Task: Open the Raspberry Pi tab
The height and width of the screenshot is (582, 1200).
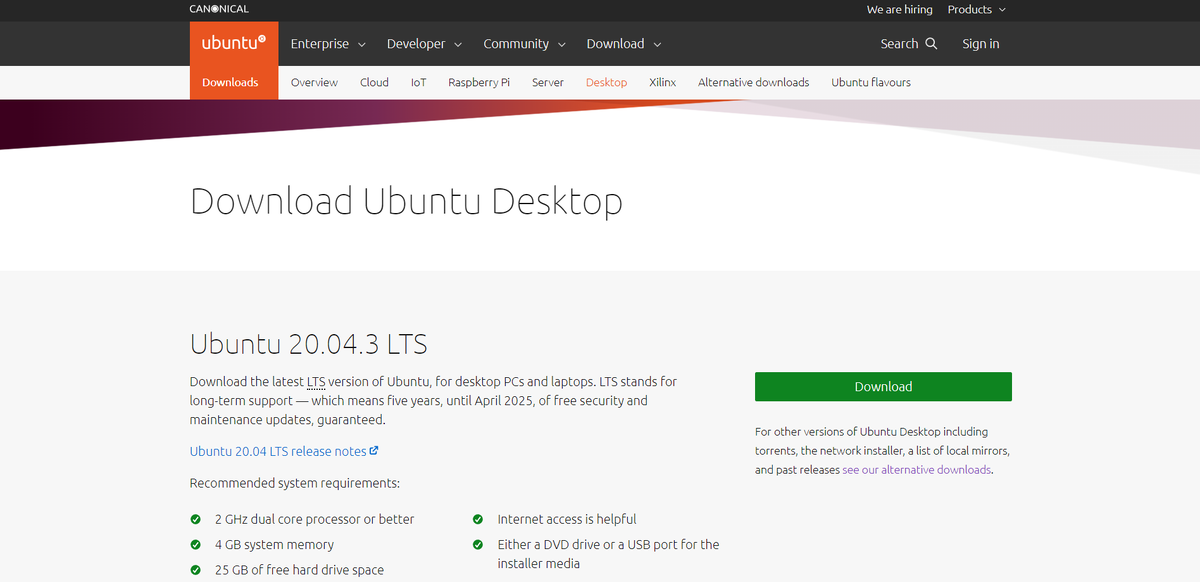Action: click(x=478, y=82)
